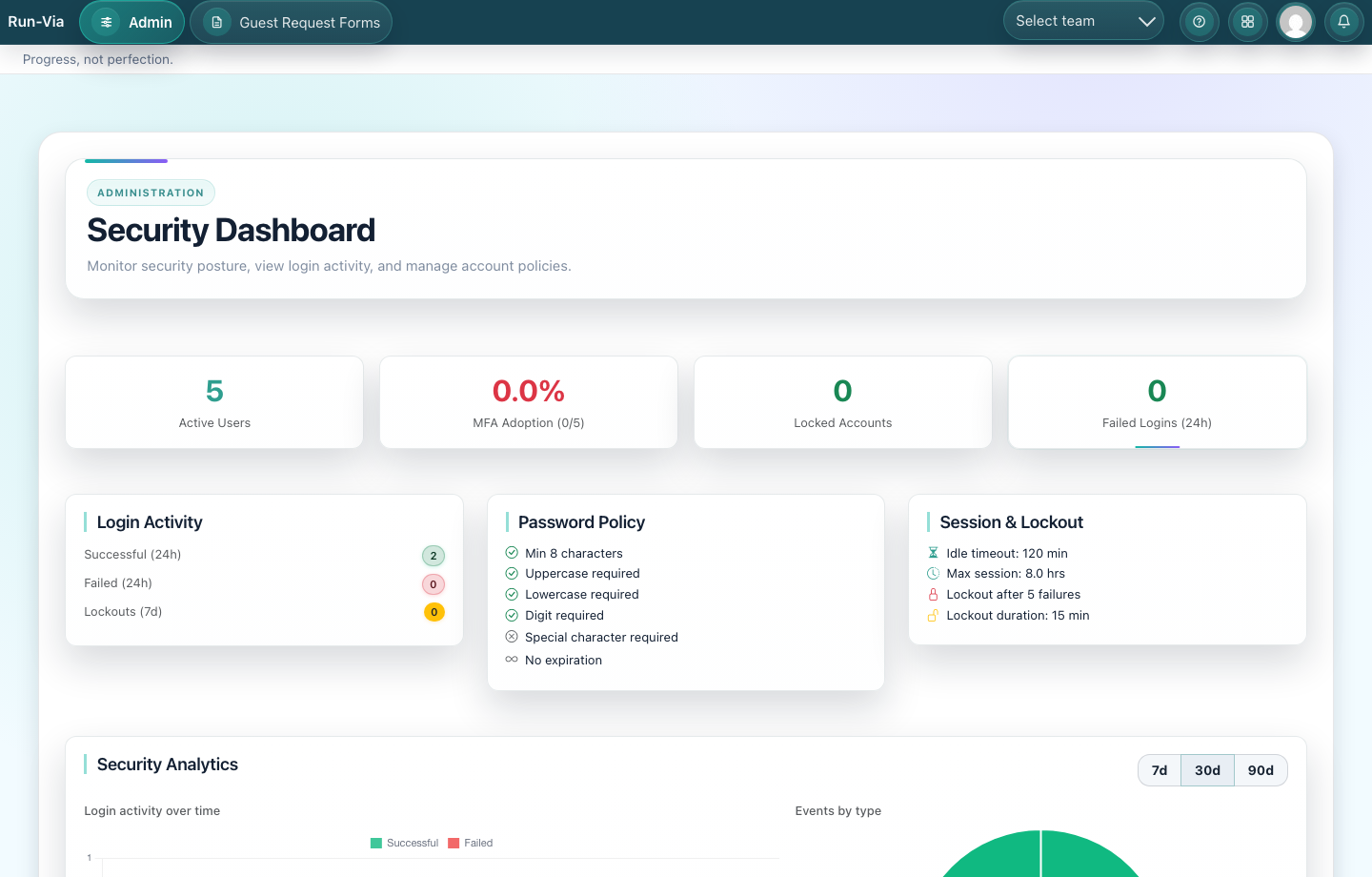Viewport: 1372px width, 877px height.
Task: Click the yellow Lockouts (7d) count badge
Action: coord(434,612)
